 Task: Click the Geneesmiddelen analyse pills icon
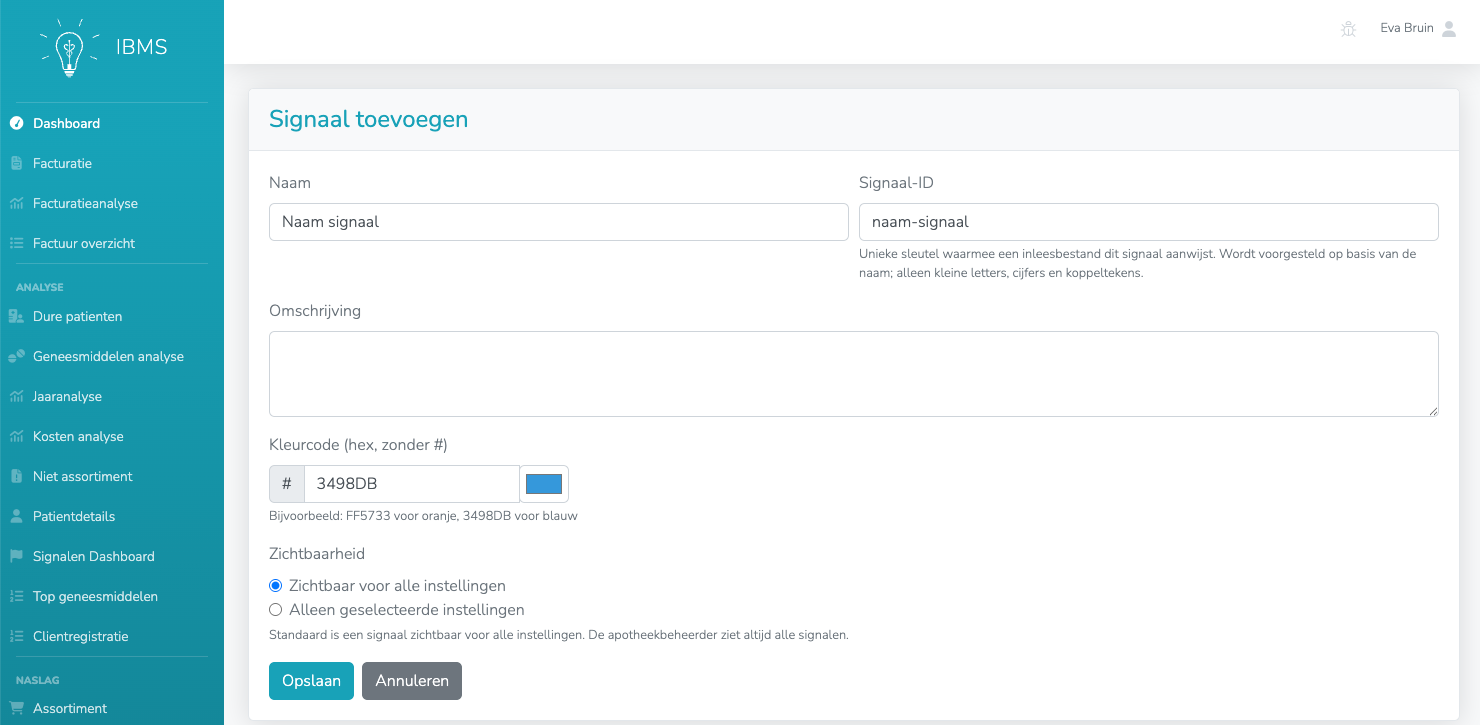(16, 357)
